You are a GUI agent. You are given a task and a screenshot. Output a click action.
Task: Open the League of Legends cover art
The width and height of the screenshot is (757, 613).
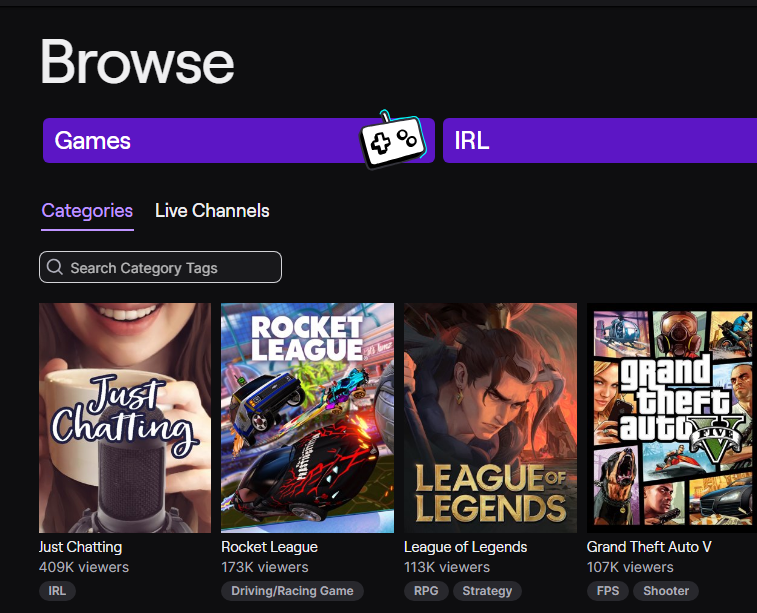[491, 418]
